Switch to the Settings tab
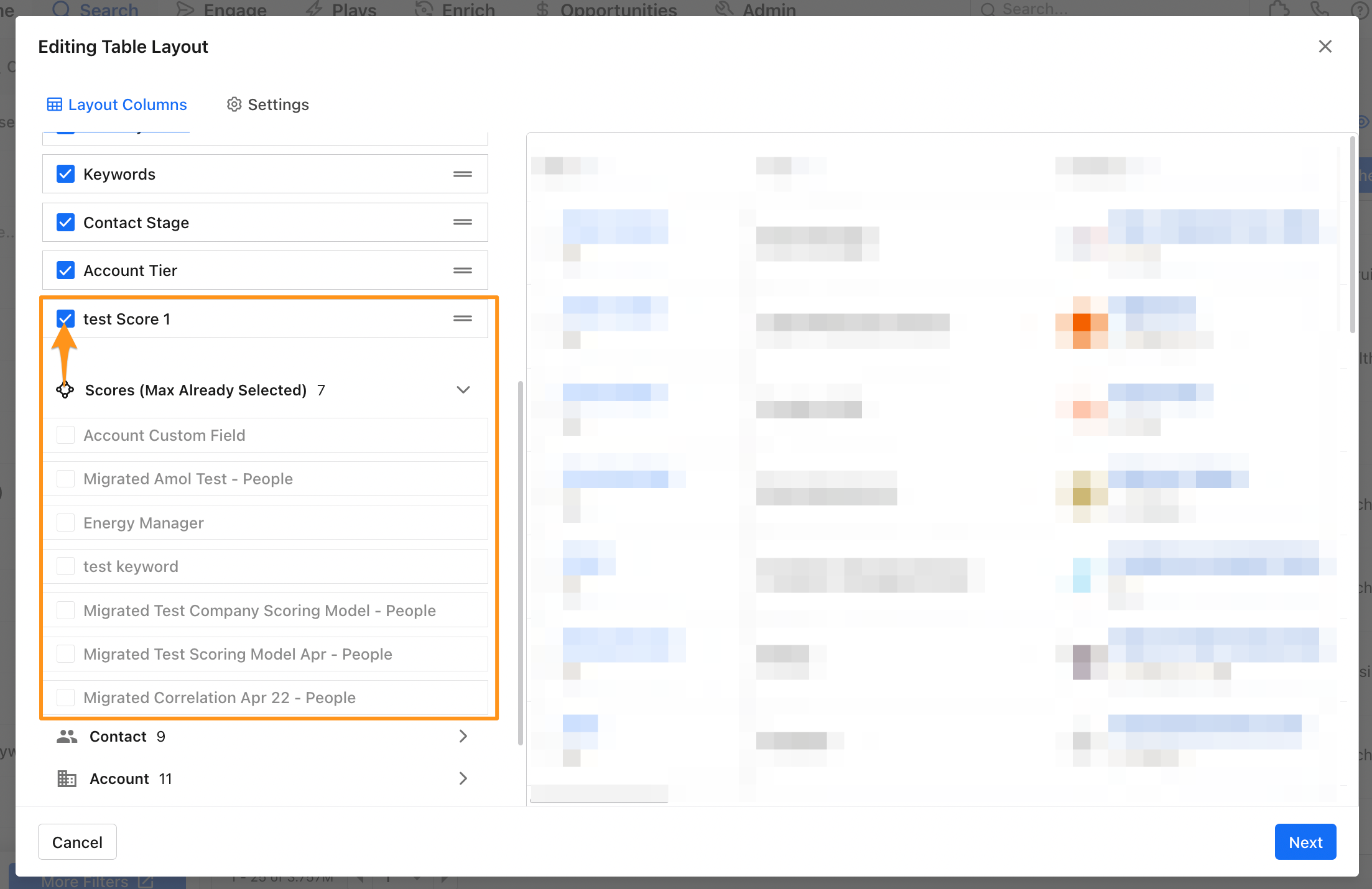Screen dimensions: 1372x889 tap(278, 104)
